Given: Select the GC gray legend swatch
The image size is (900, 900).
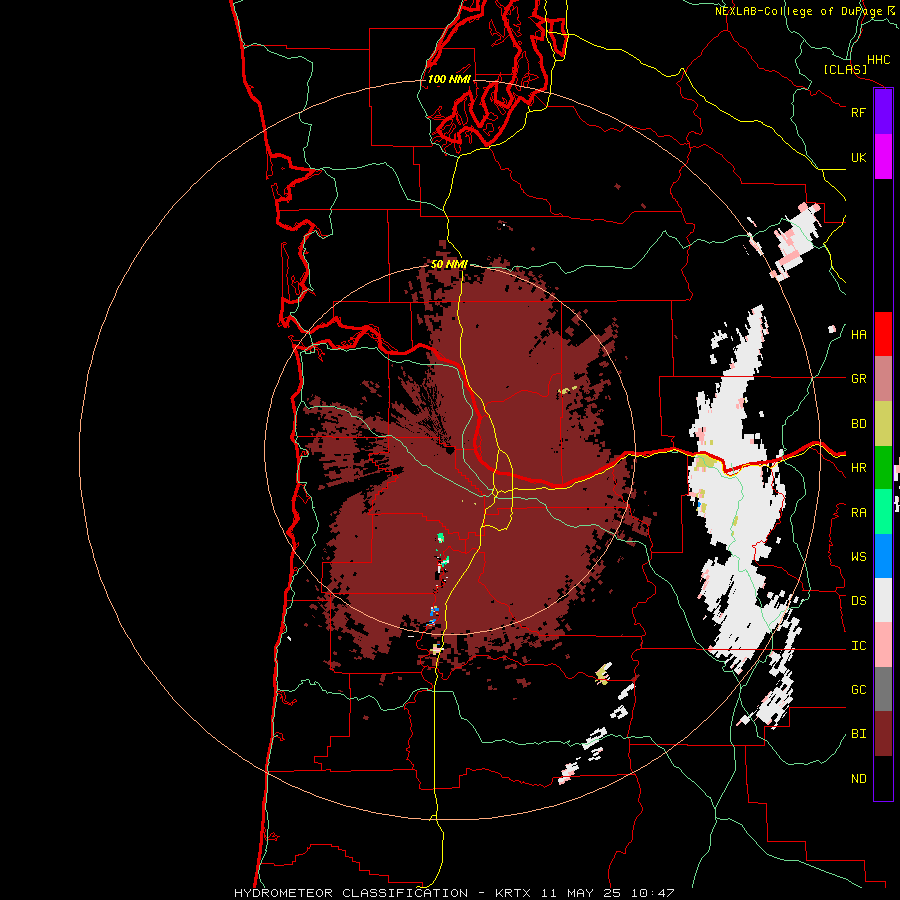Looking at the screenshot, I should click(x=883, y=689).
